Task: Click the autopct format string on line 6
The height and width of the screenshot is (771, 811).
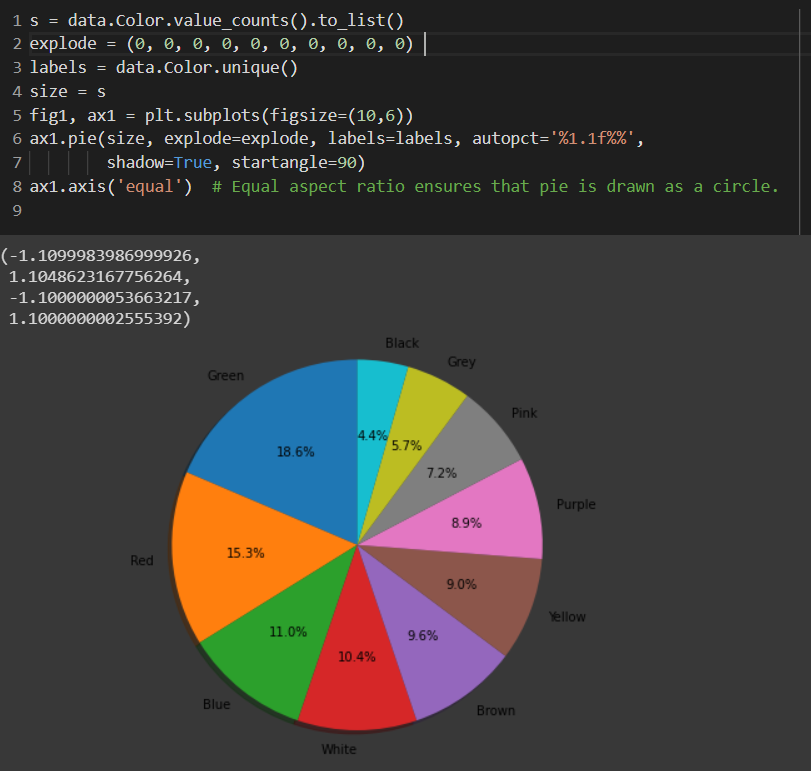Action: pyautogui.click(x=590, y=138)
